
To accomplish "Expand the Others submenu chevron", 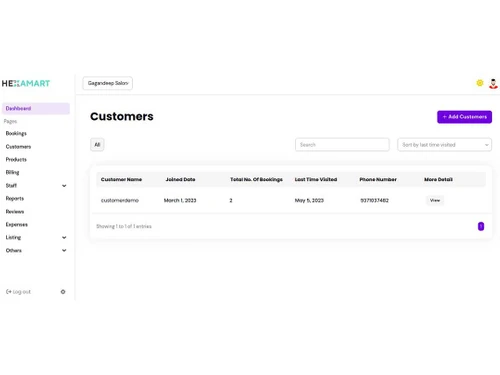I will click(64, 250).
